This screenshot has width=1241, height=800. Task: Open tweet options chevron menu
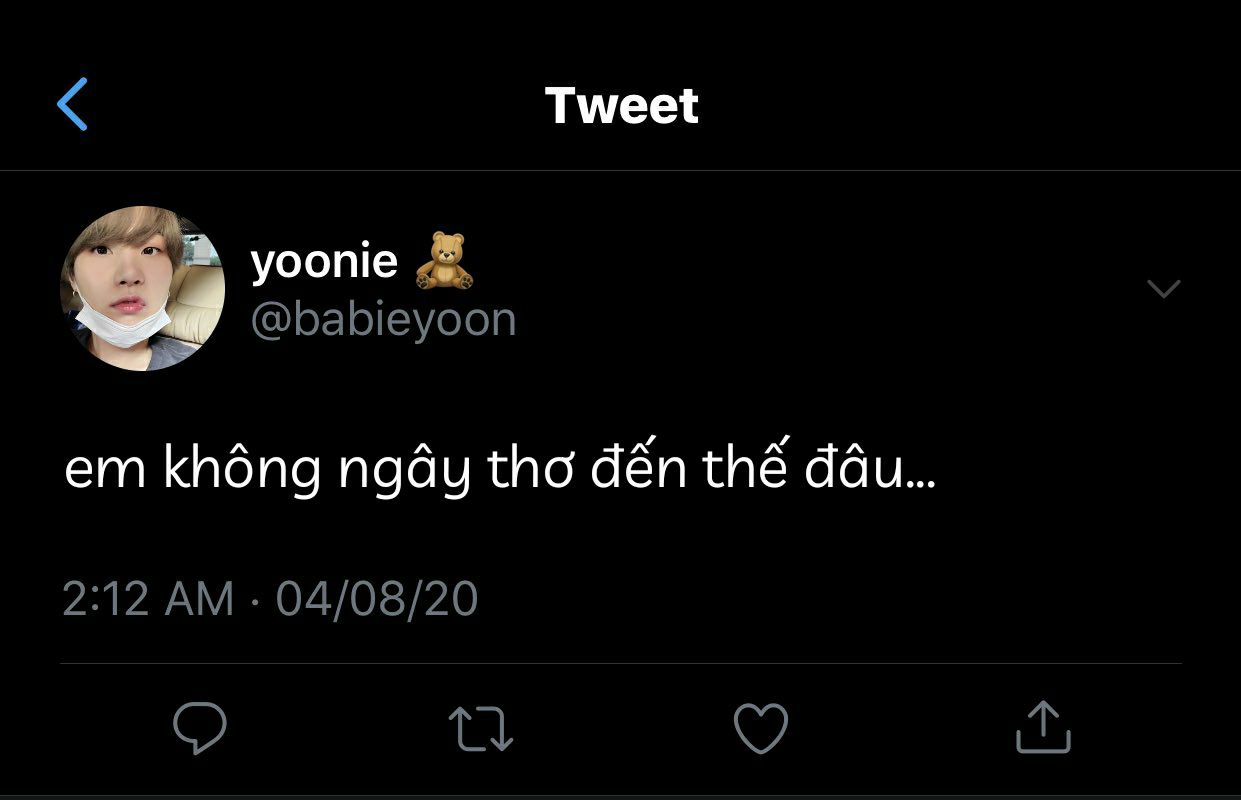pos(1163,289)
